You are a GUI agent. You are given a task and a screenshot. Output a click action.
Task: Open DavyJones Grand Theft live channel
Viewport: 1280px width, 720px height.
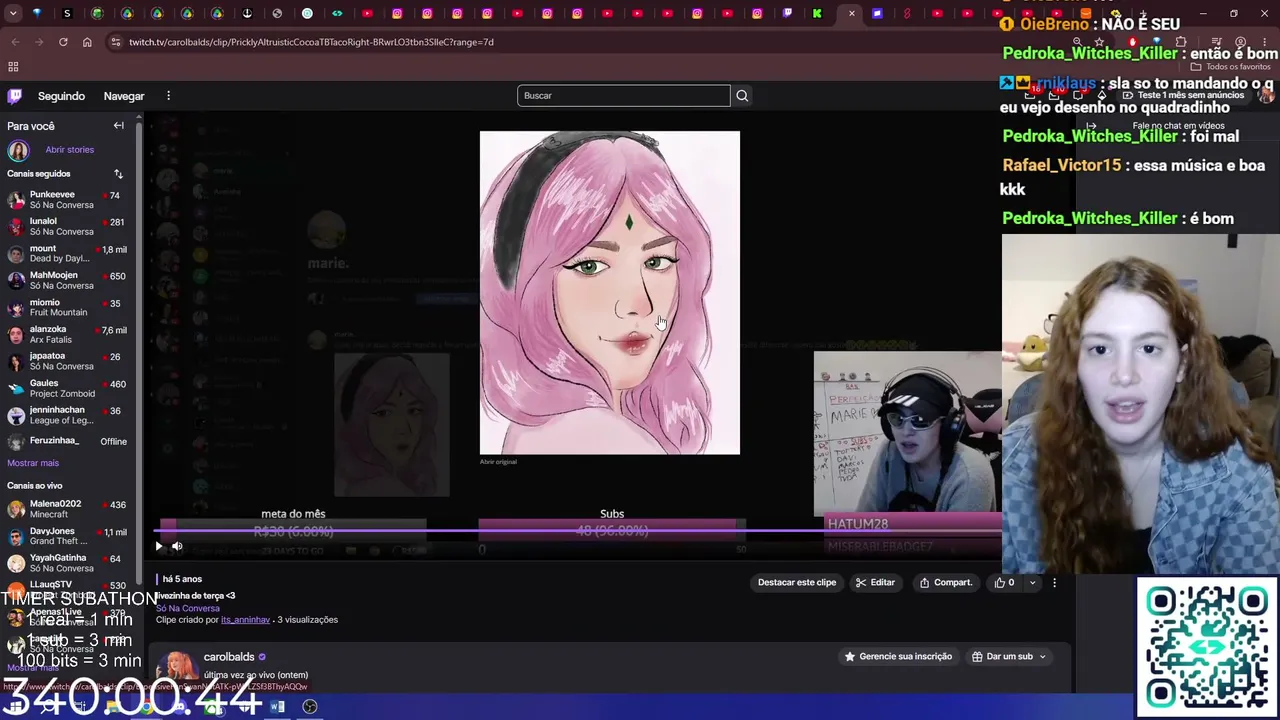[67, 536]
